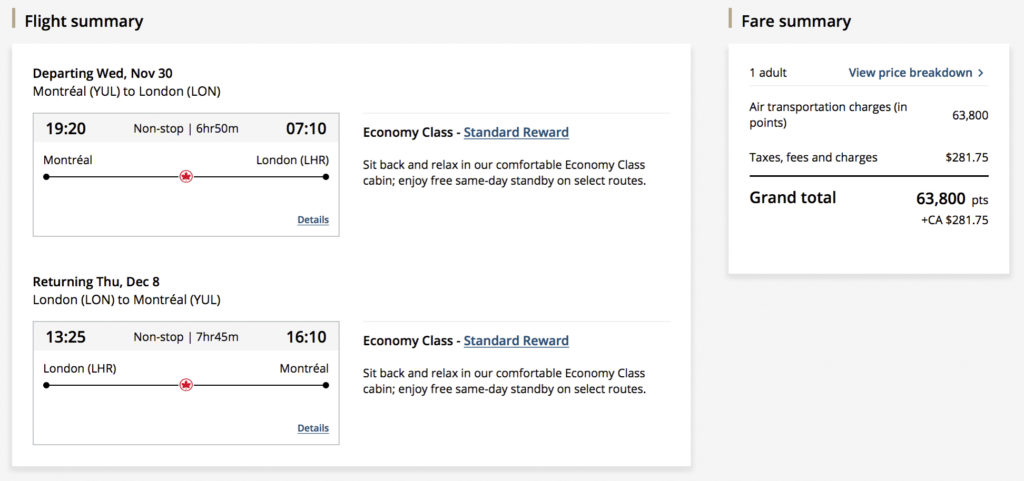Open the View price breakdown link
The width and height of the screenshot is (1024, 481).
[x=910, y=73]
